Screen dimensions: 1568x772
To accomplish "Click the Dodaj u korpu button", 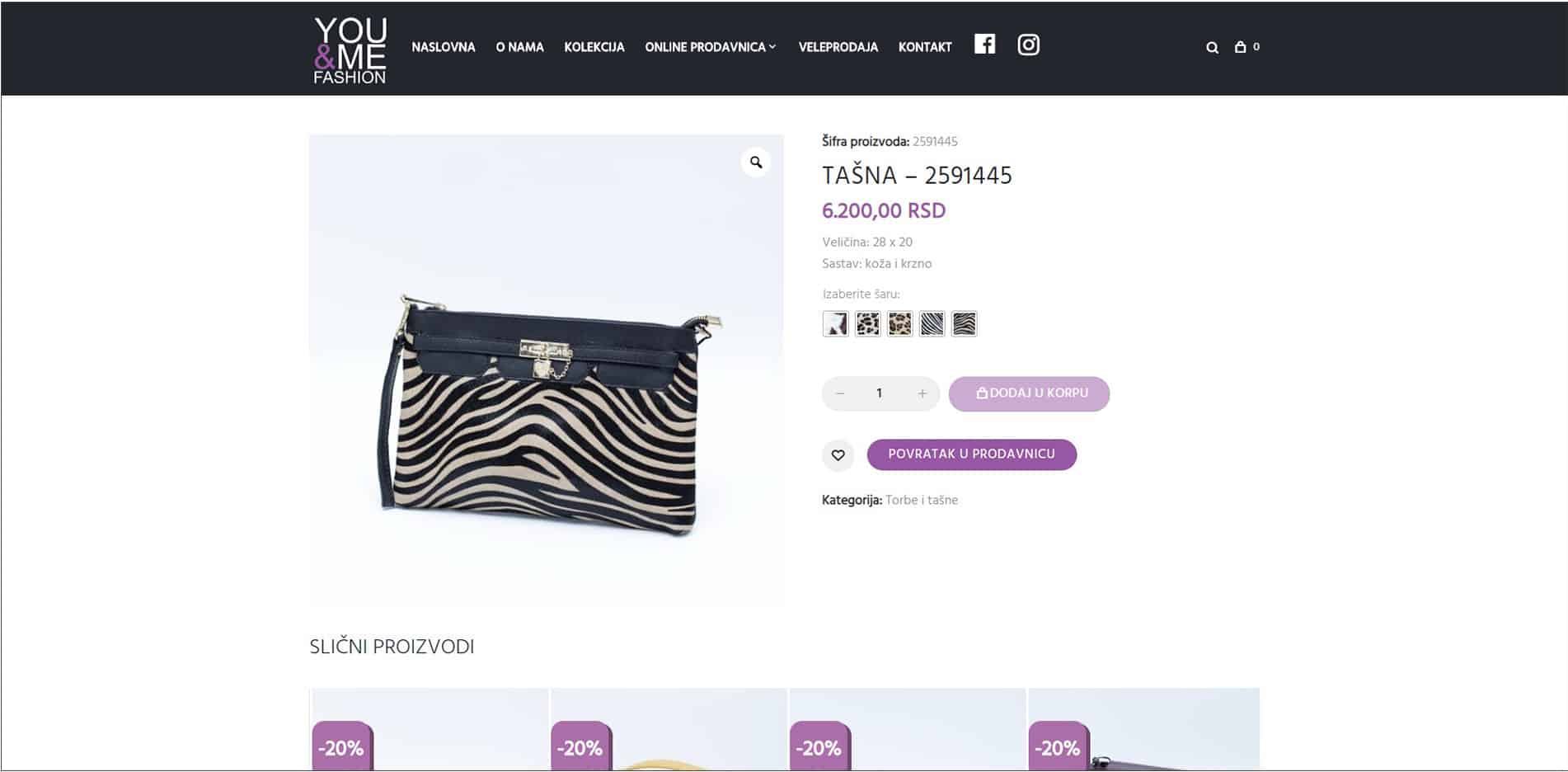I will tap(1029, 393).
